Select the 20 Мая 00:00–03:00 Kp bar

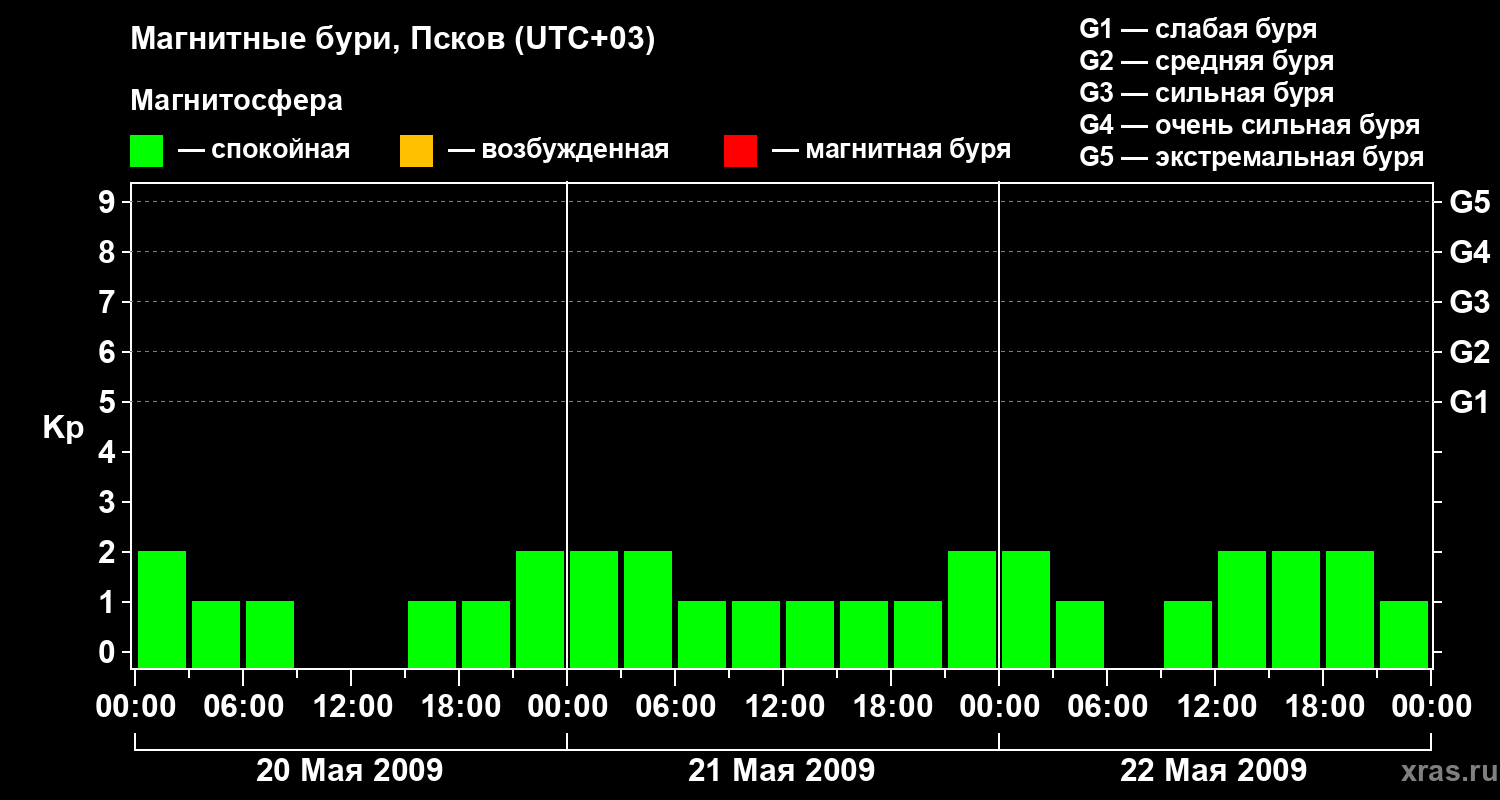(x=162, y=609)
